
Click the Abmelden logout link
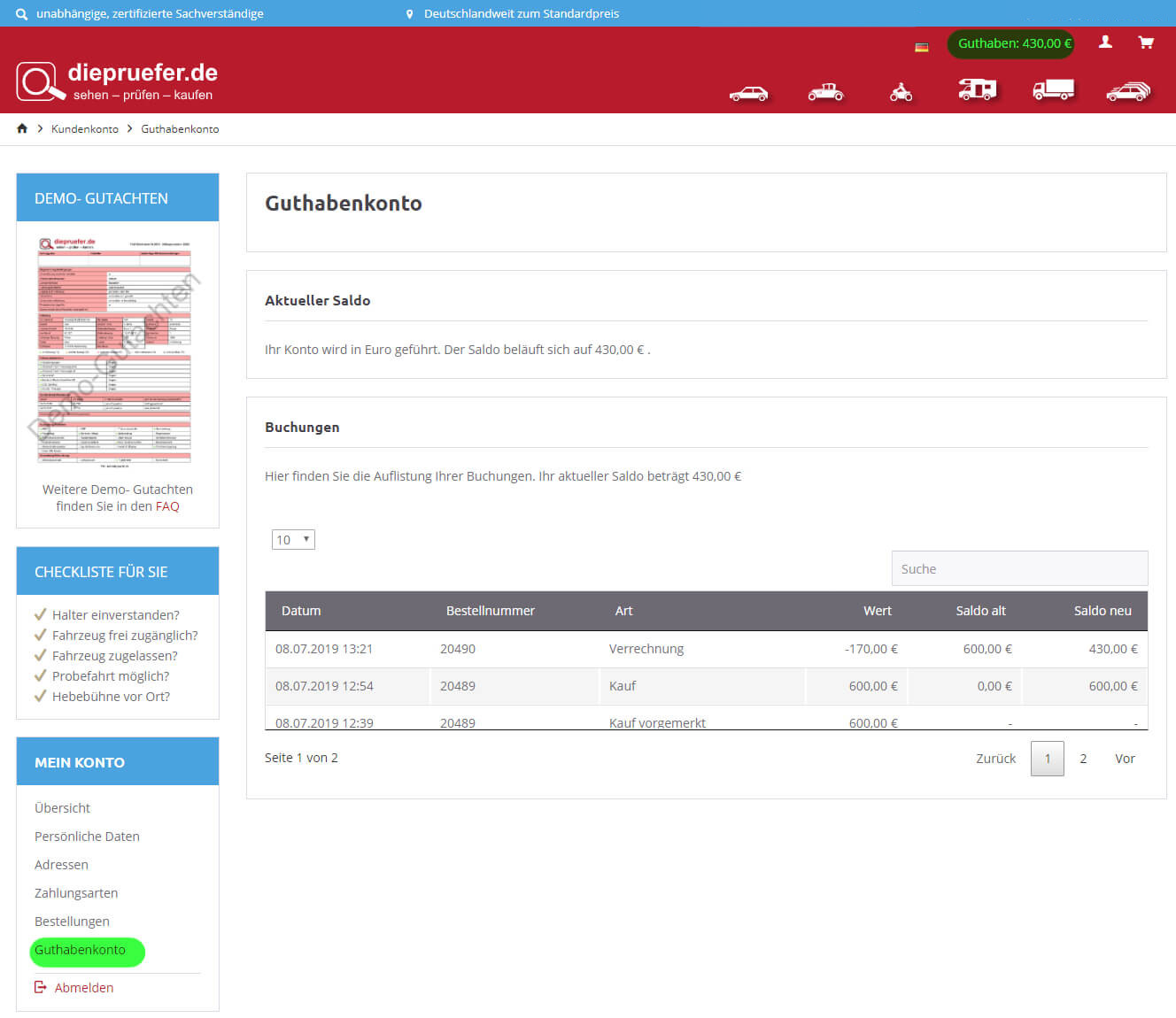[83, 988]
